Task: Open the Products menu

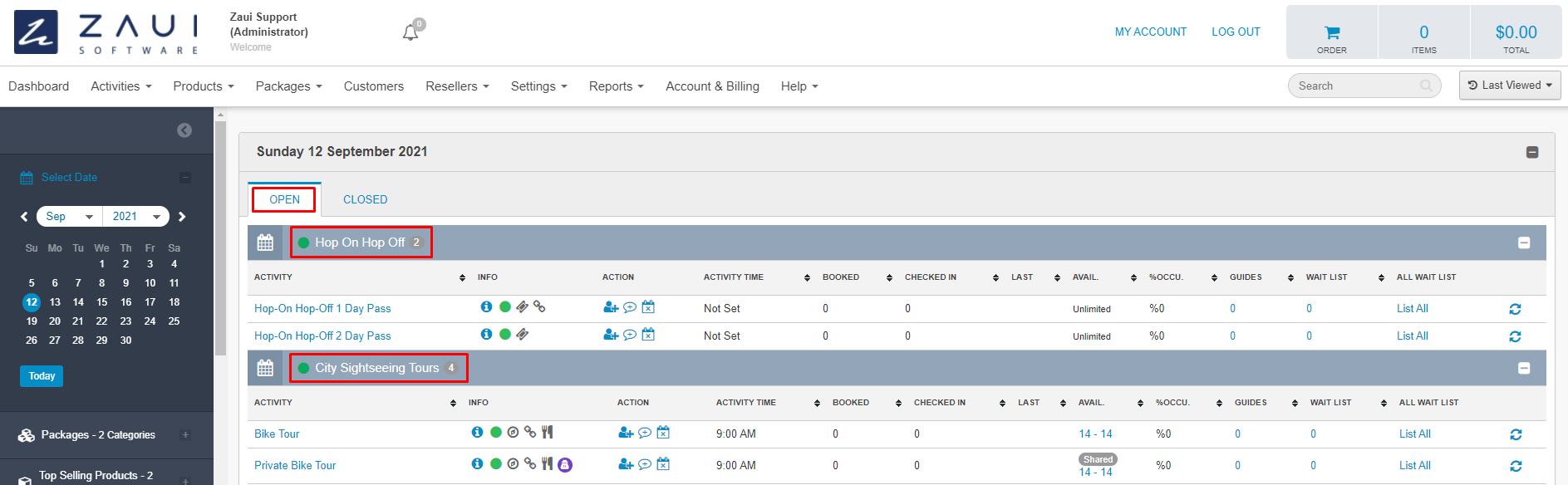Action: click(x=204, y=86)
